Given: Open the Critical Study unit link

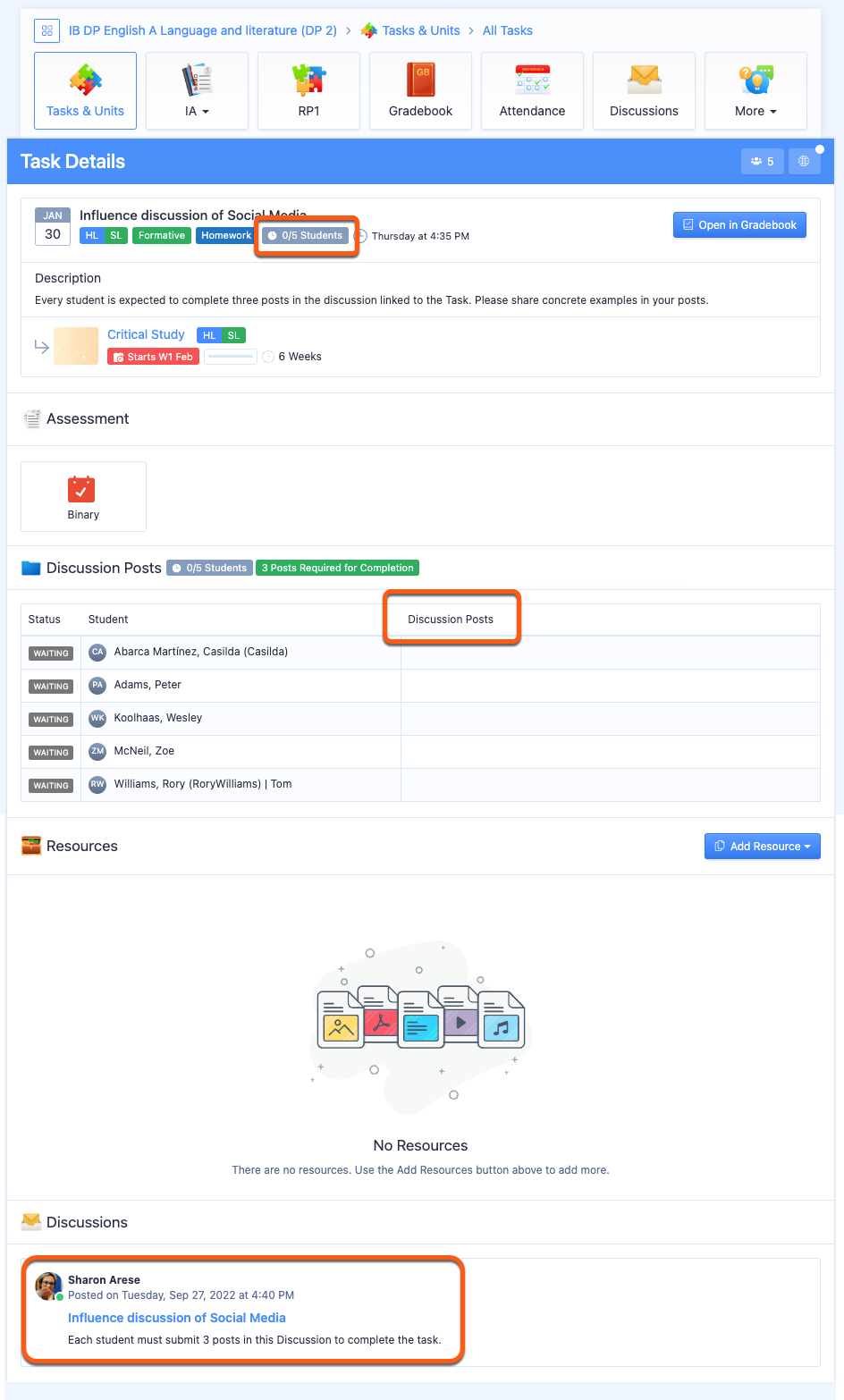Looking at the screenshot, I should (146, 334).
